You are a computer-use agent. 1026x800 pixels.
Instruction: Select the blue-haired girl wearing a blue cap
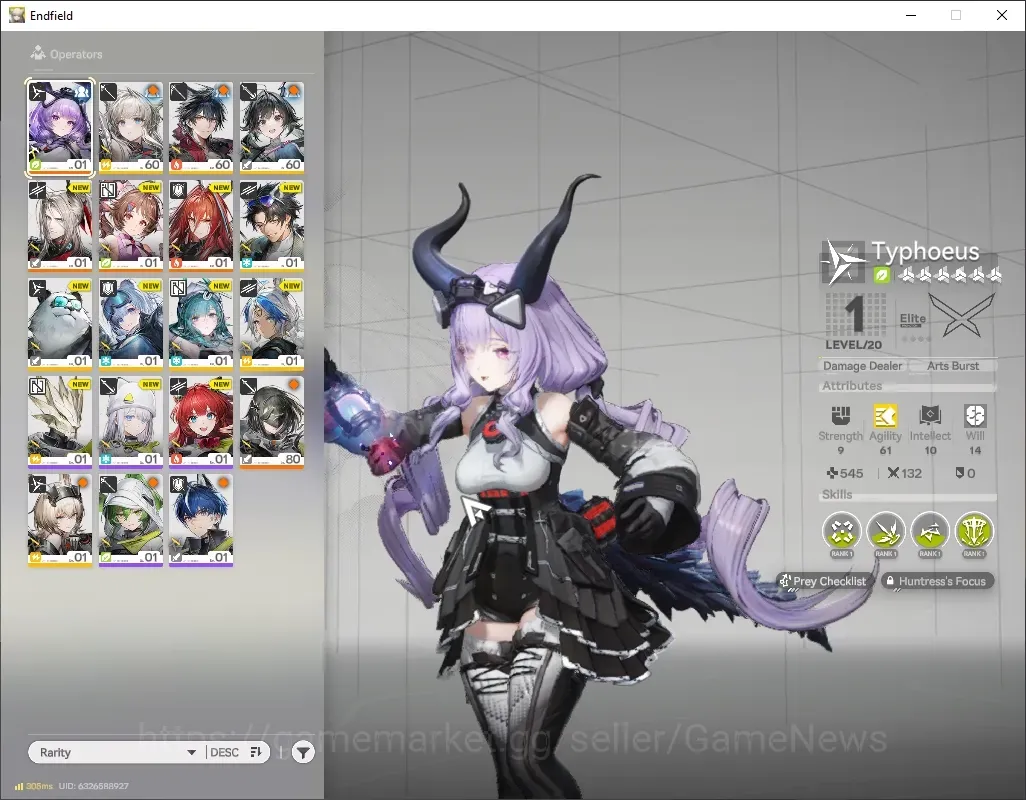tap(131, 324)
